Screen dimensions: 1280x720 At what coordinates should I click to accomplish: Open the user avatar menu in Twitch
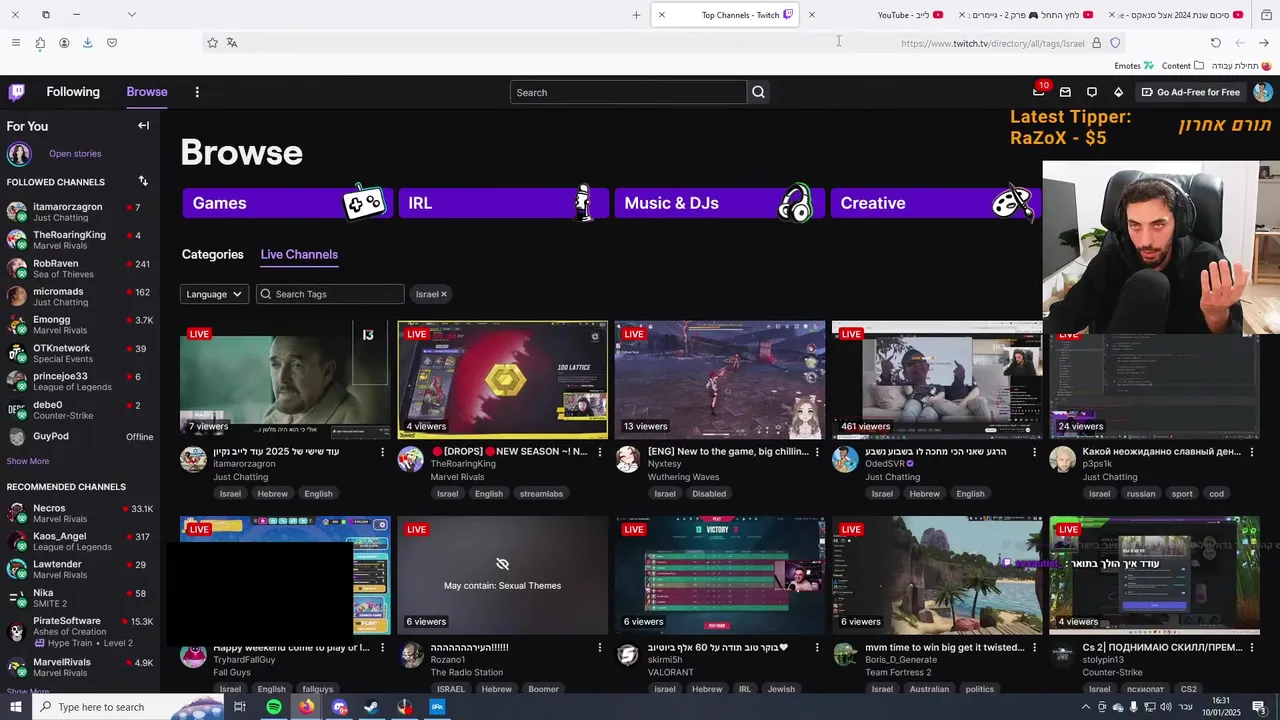click(1263, 92)
